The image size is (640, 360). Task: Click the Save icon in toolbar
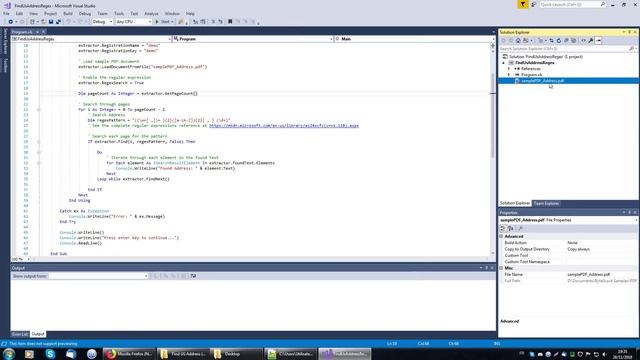(51, 22)
